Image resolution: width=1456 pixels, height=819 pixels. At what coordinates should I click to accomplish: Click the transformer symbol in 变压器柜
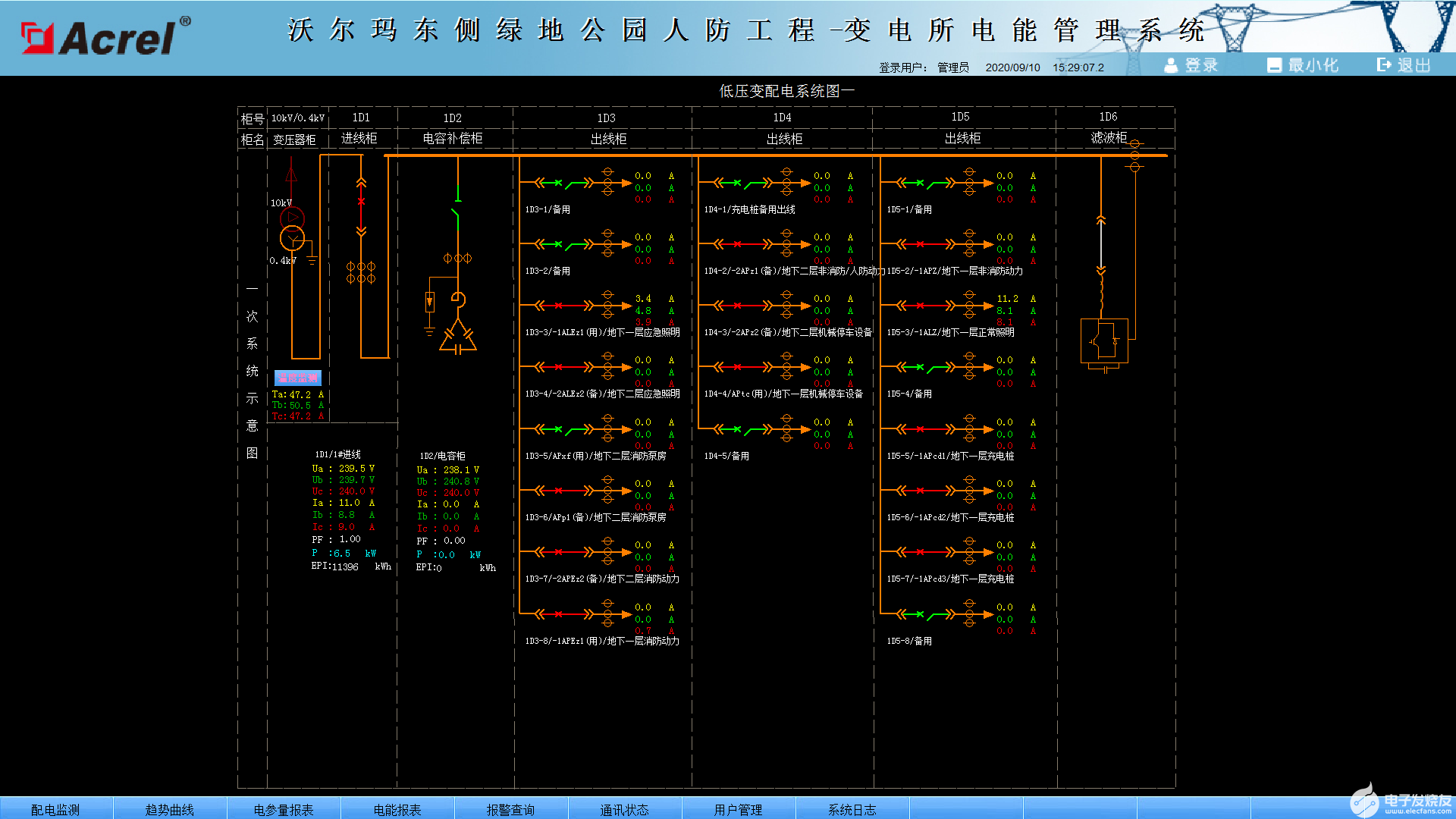pos(292,229)
